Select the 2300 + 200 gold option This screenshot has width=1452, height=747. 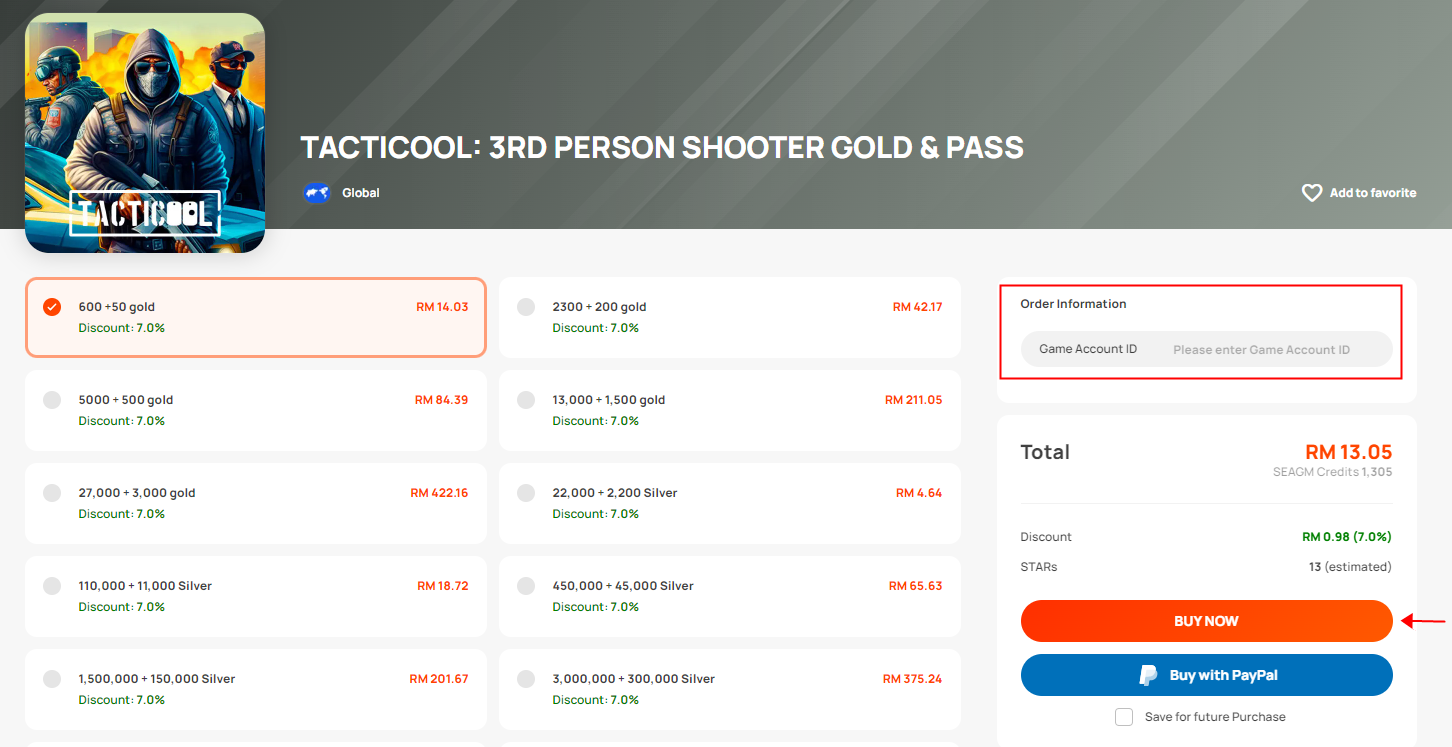tap(730, 317)
